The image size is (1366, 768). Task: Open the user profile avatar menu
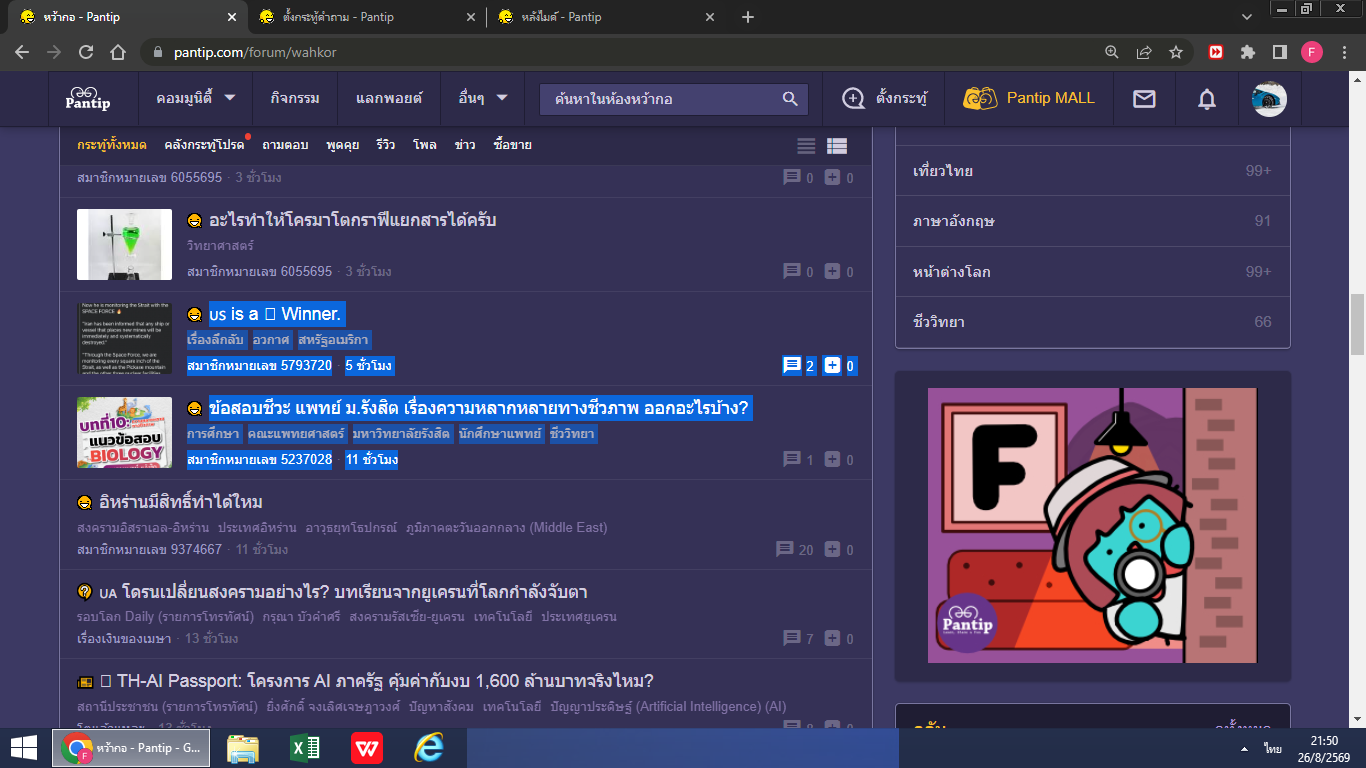tap(1269, 98)
